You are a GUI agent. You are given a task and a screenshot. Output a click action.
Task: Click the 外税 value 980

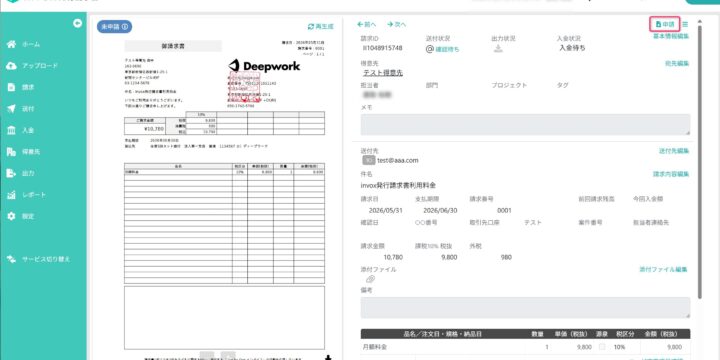[506, 257]
